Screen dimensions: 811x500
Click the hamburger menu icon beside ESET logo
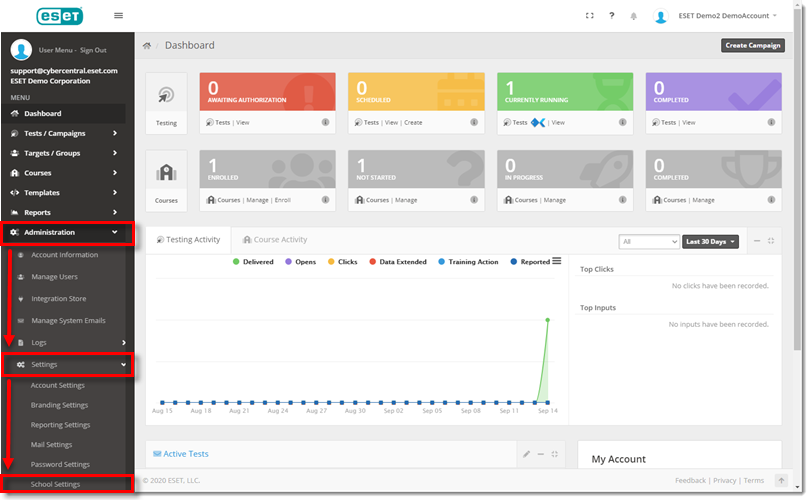click(x=119, y=15)
